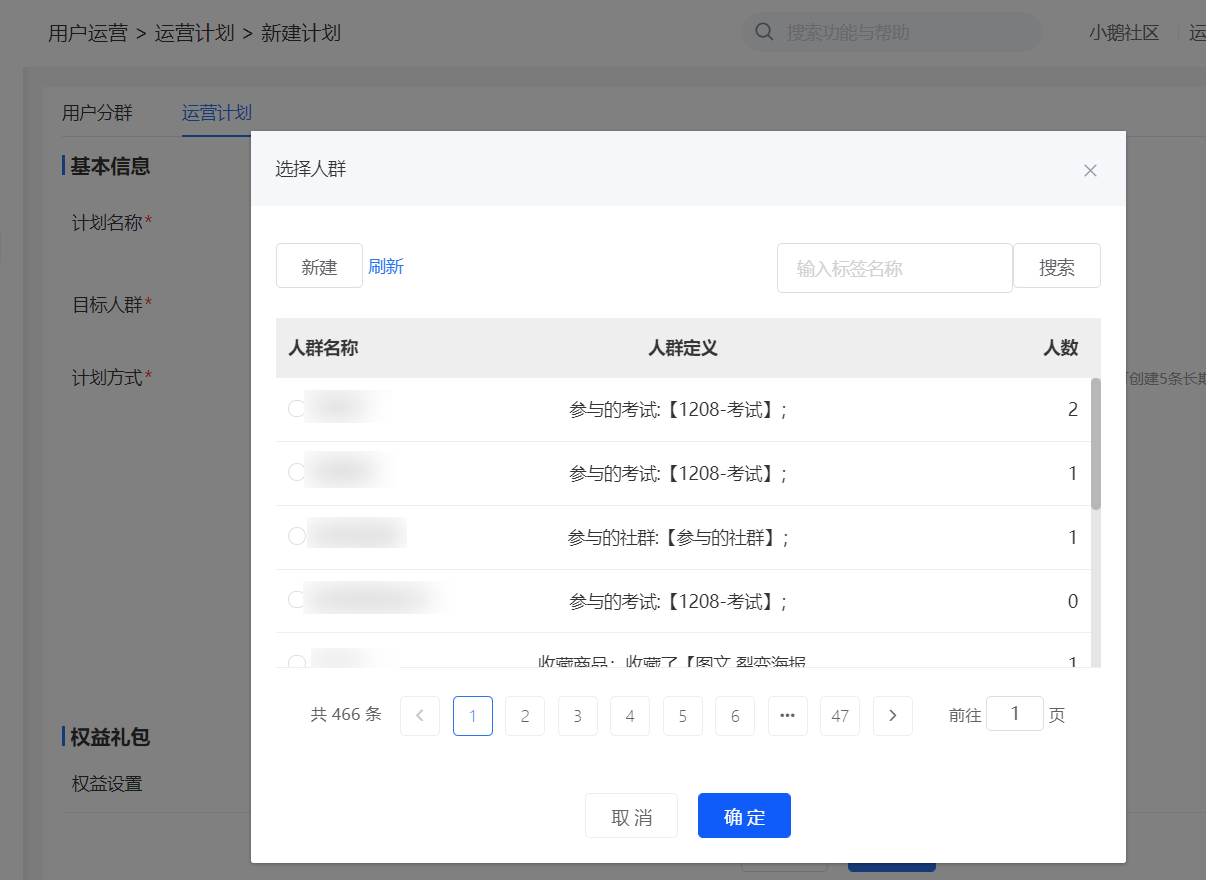
Task: Select radio button for first 1208-考试 row
Action: 296,408
